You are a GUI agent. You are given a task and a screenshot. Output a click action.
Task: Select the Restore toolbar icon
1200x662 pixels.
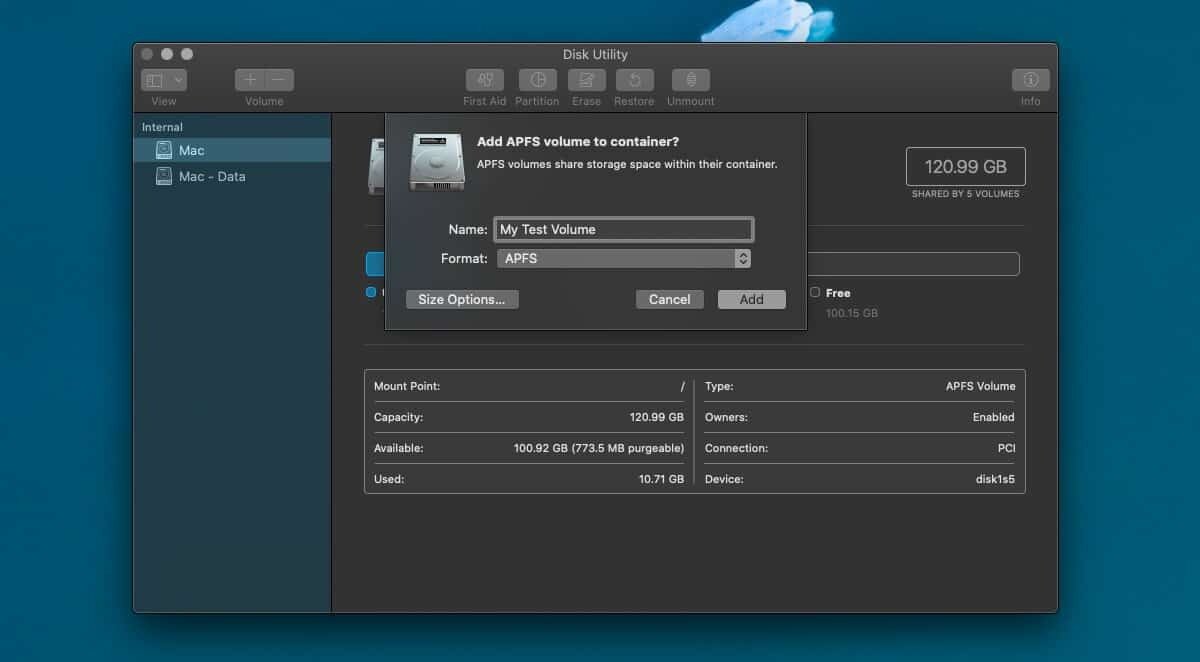[x=634, y=80]
